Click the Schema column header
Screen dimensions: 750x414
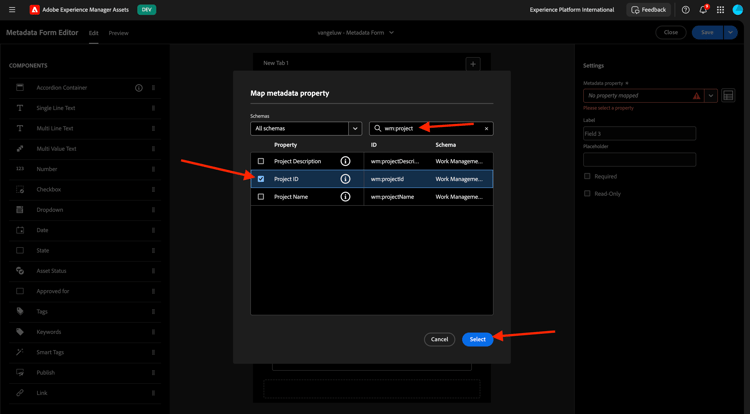tap(445, 145)
